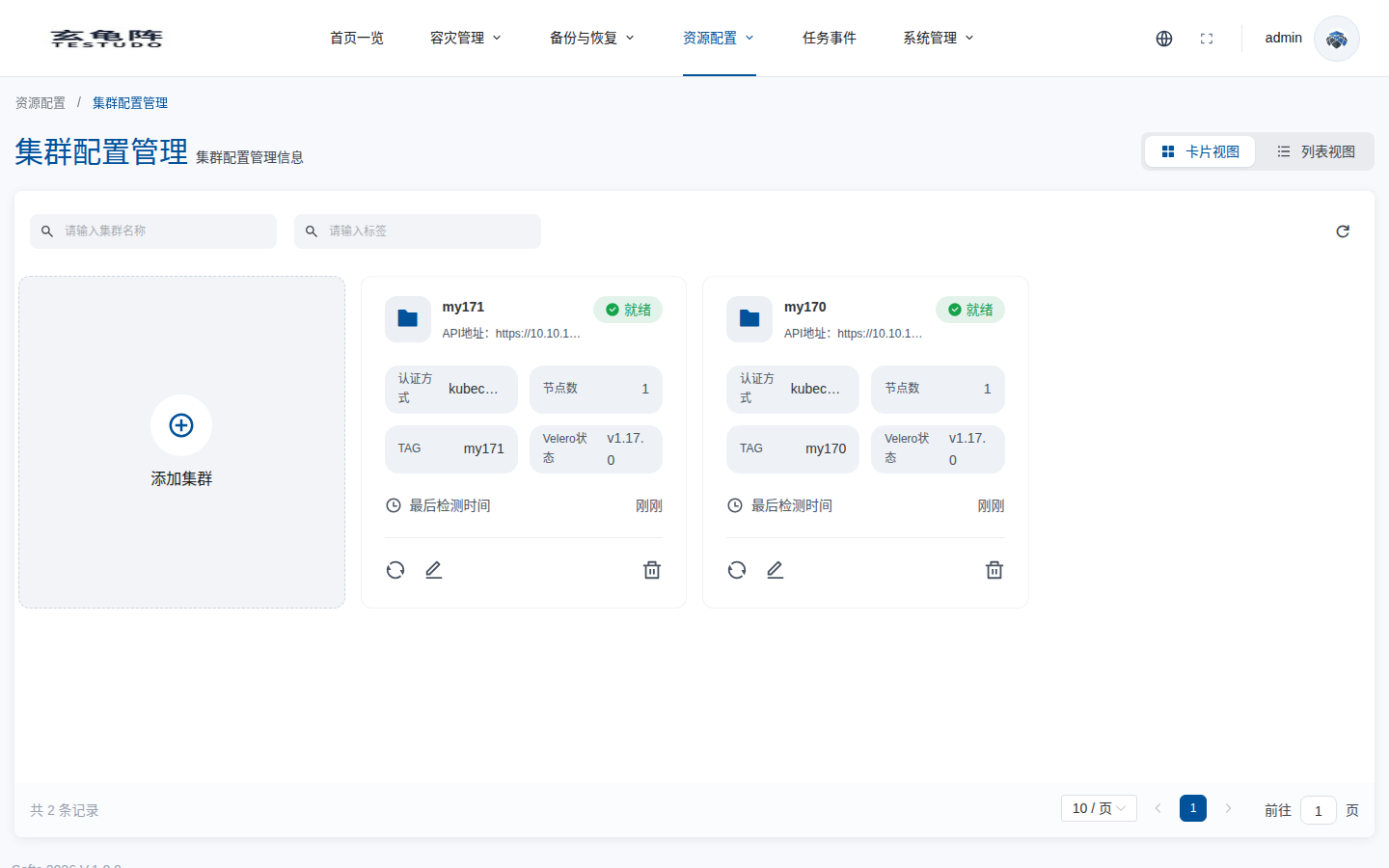Screen dimensions: 1389x868
Task: Switch to card view 卡片视图
Action: [1200, 151]
